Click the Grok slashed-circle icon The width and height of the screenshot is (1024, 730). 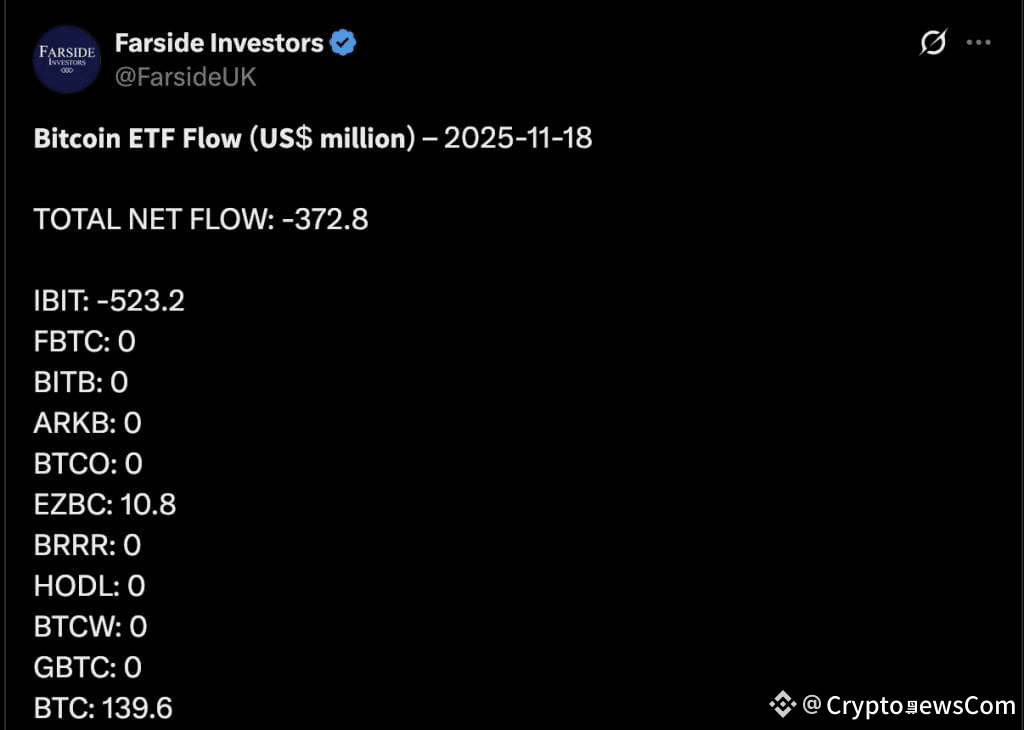pos(933,42)
